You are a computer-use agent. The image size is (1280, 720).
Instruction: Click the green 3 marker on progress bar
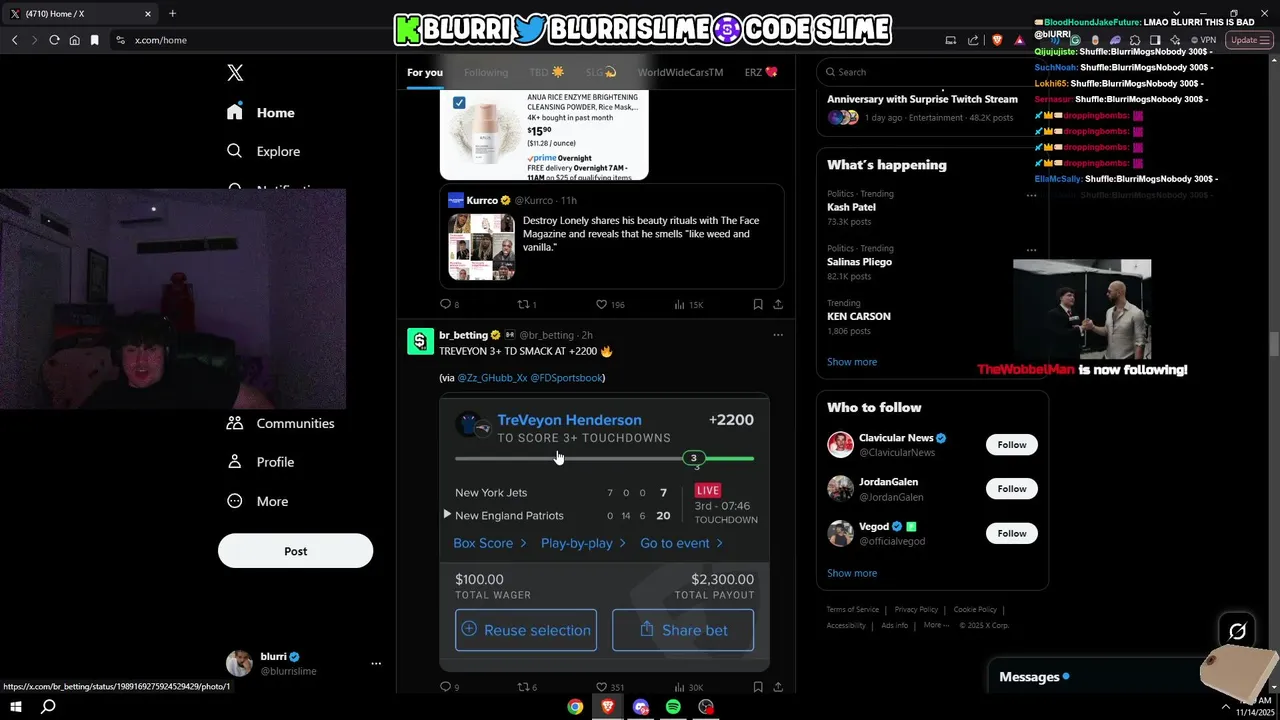tap(693, 458)
